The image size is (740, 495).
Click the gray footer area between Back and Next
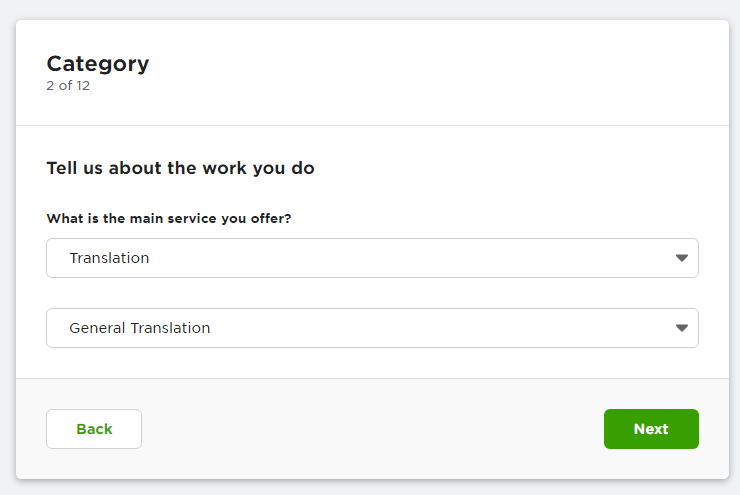373,429
